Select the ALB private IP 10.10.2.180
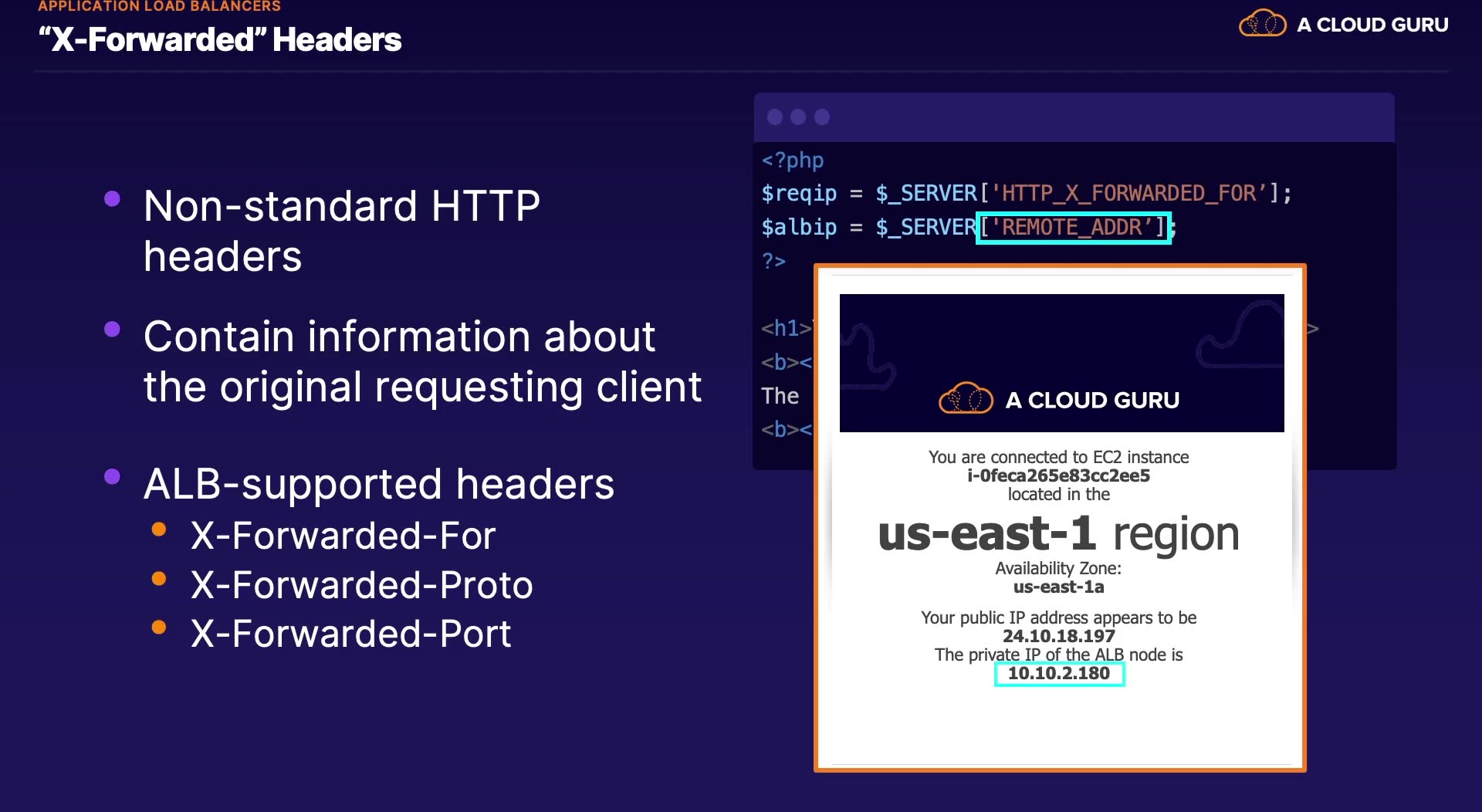 click(x=1059, y=673)
